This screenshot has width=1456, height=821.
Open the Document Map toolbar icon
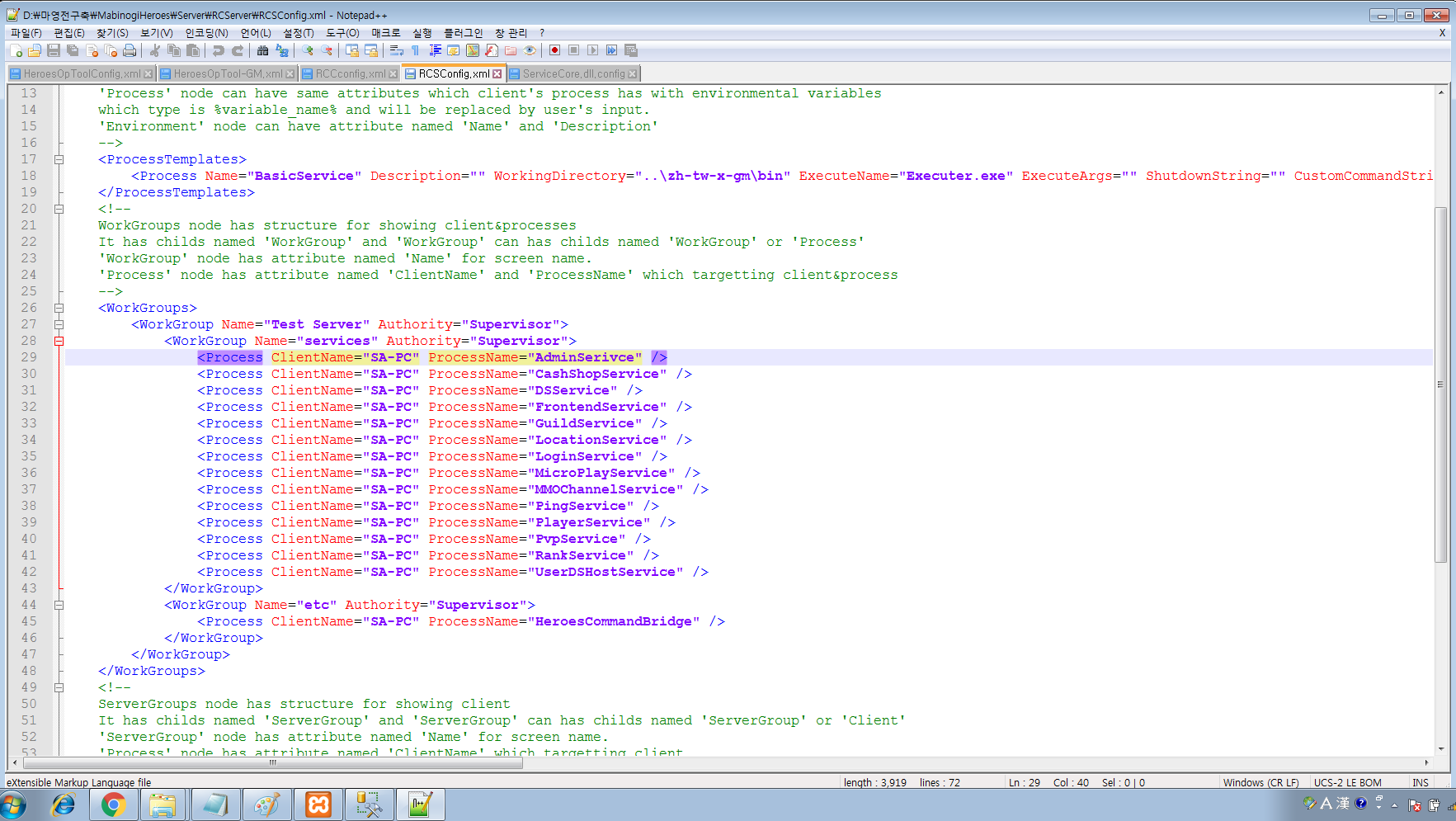[473, 51]
